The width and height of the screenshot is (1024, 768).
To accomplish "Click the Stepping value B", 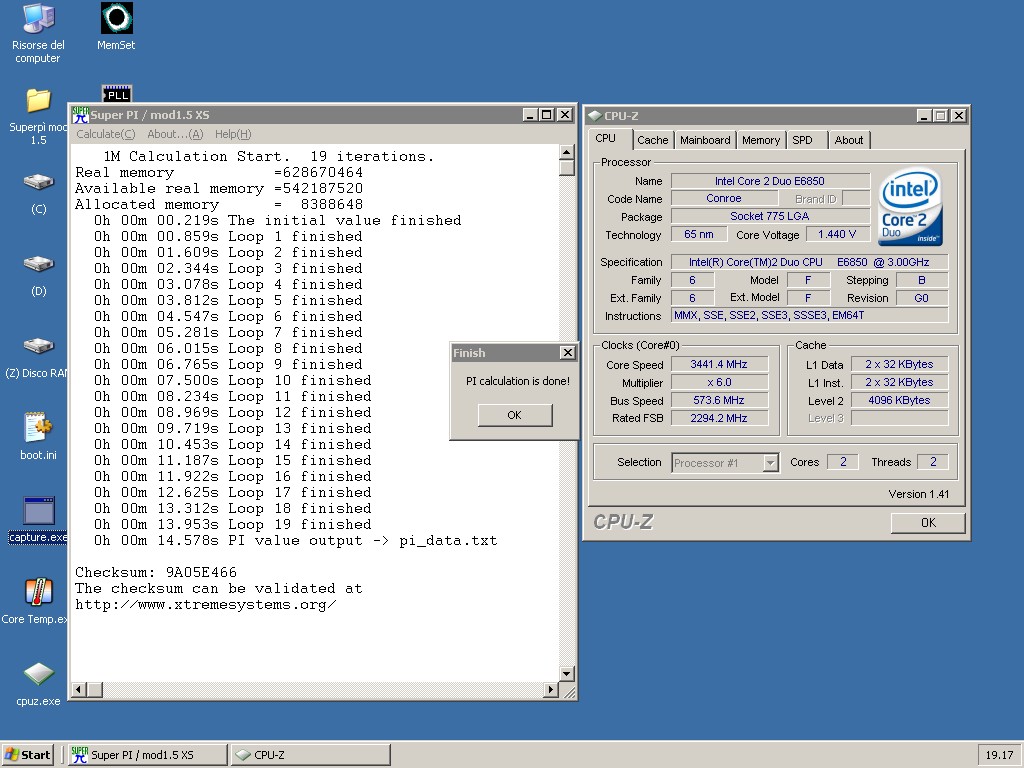I will click(921, 280).
